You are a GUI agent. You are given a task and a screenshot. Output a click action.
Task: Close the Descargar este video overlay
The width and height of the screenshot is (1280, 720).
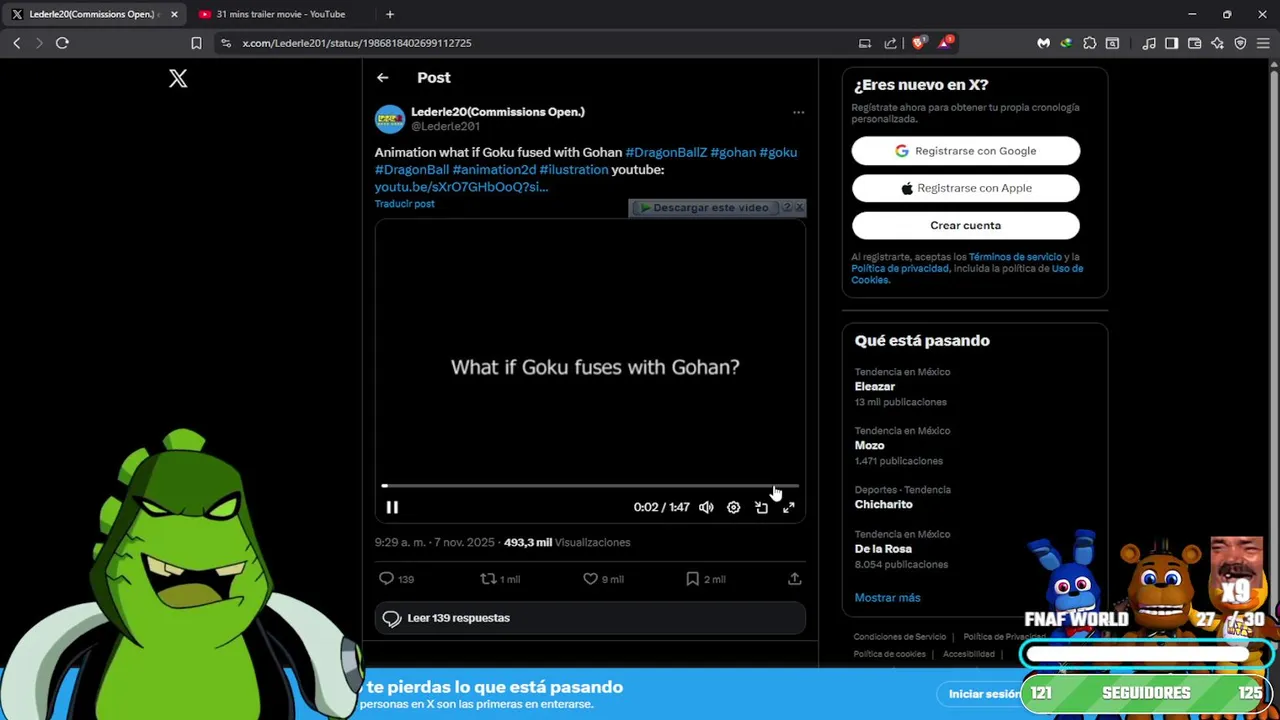coord(799,208)
